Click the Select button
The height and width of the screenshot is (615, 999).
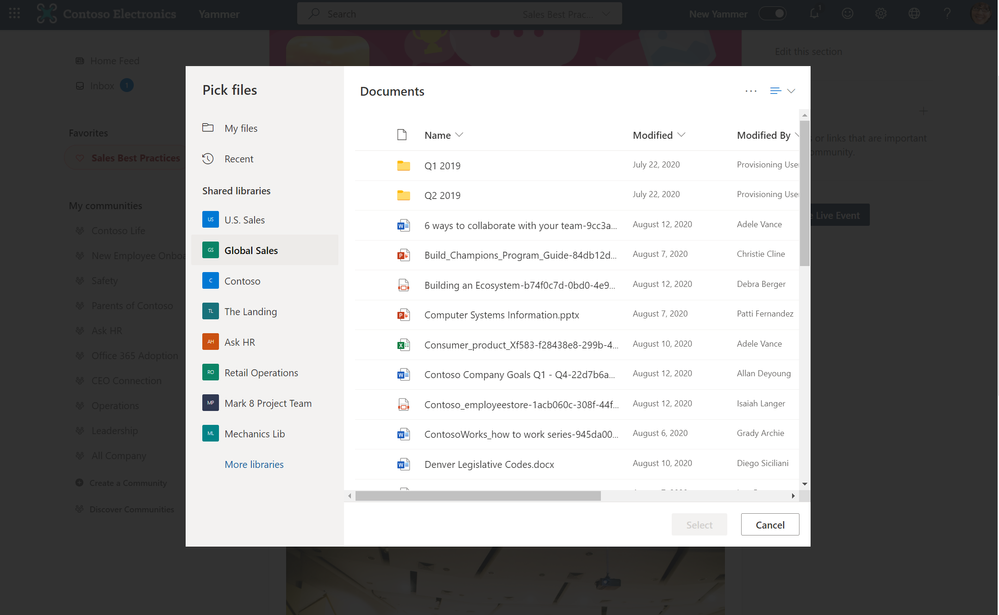tap(699, 525)
